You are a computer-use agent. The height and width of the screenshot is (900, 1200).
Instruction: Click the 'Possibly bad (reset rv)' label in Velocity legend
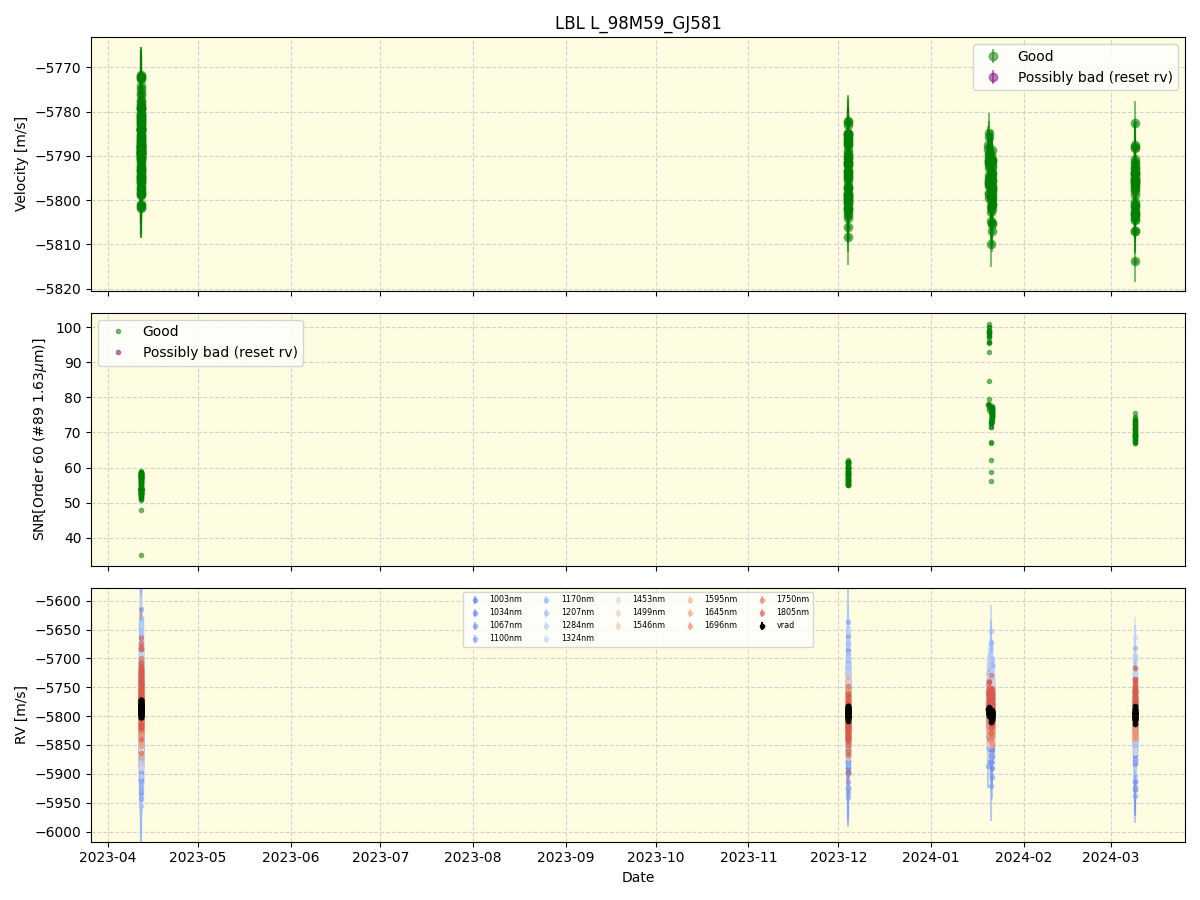click(x=1095, y=77)
